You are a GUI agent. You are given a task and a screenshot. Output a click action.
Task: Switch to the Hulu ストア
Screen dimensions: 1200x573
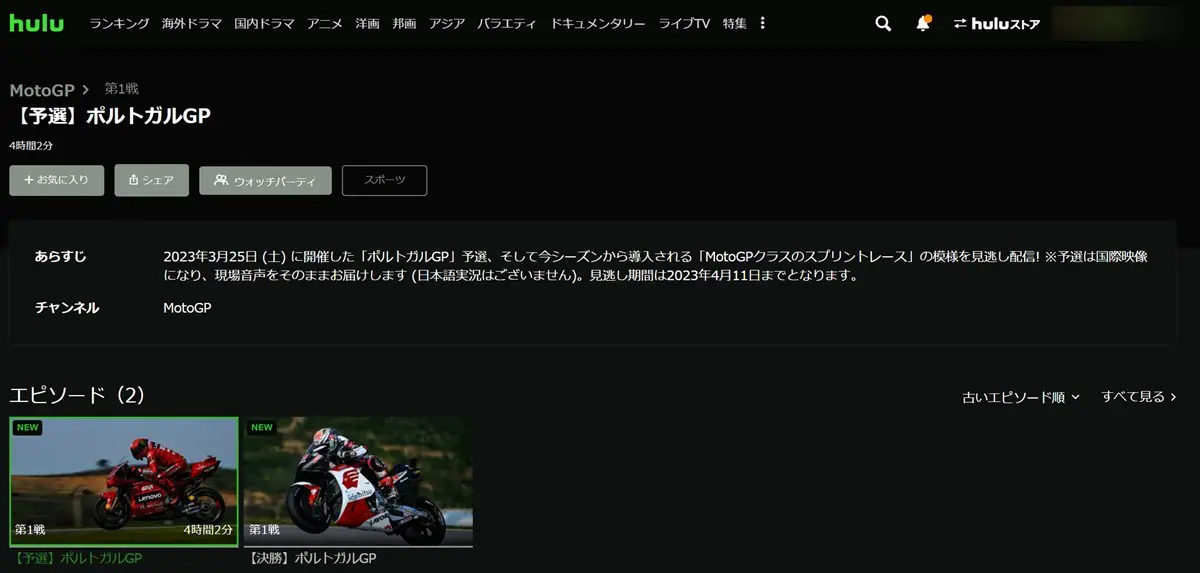point(996,23)
